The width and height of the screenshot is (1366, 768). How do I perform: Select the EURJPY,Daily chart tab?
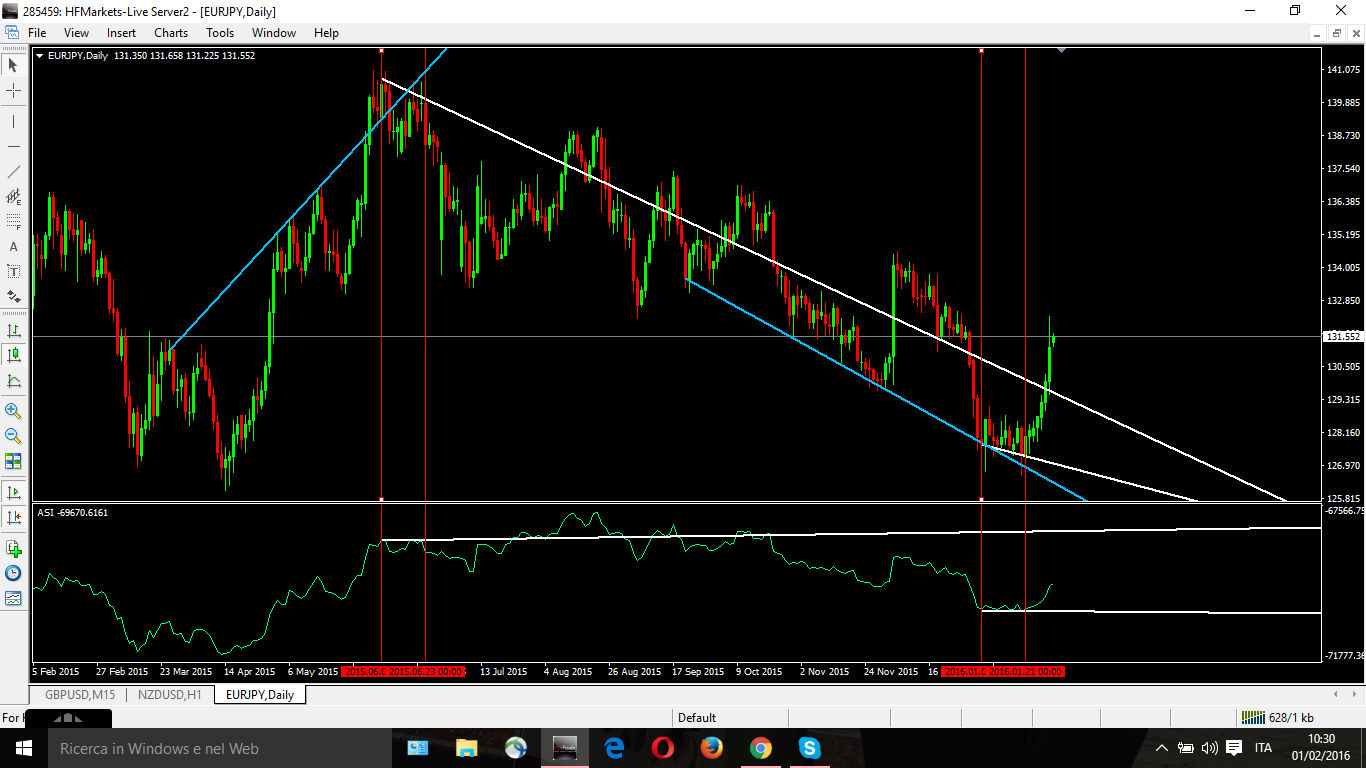tap(260, 694)
